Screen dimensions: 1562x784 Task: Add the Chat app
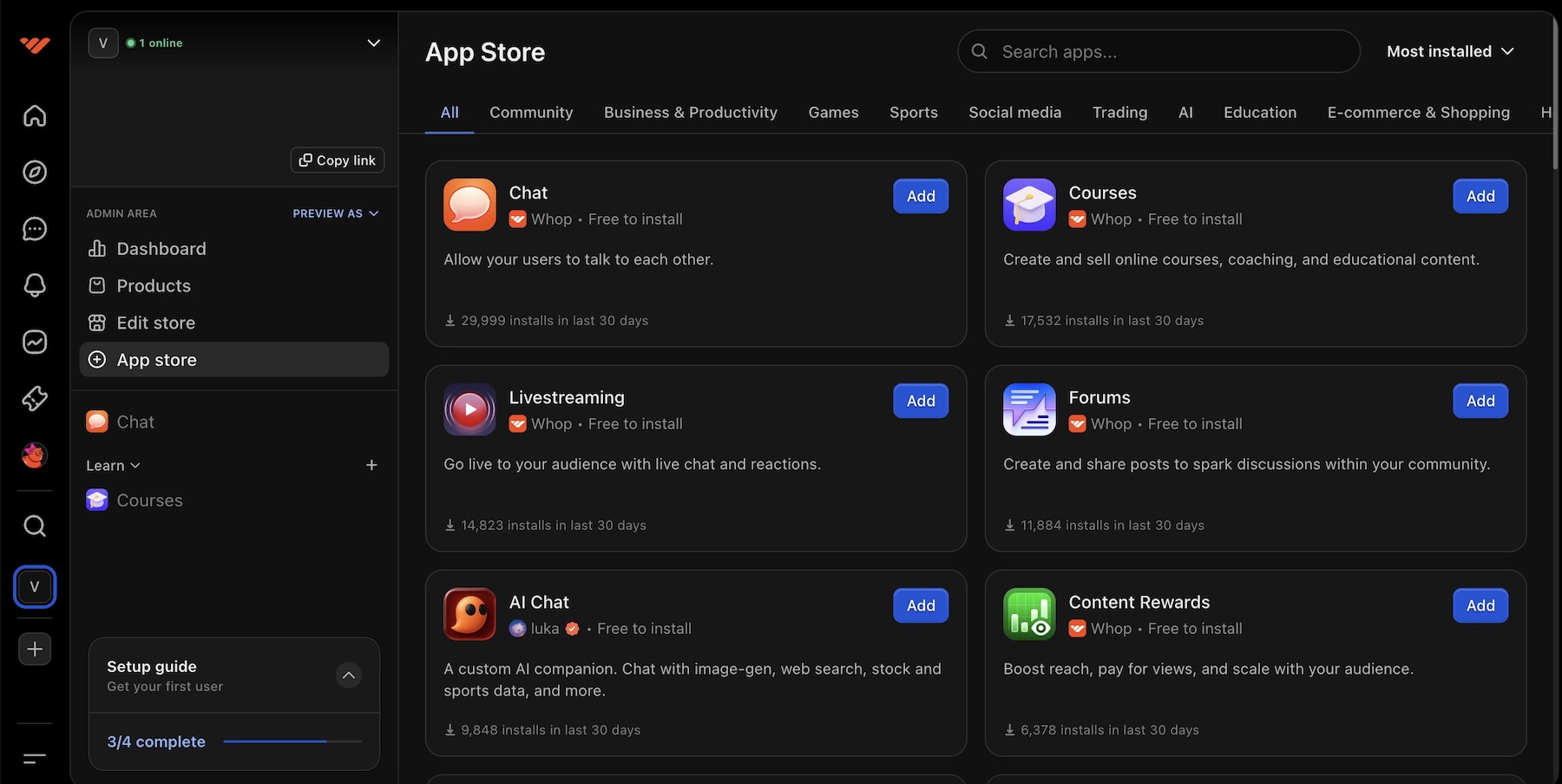point(921,197)
